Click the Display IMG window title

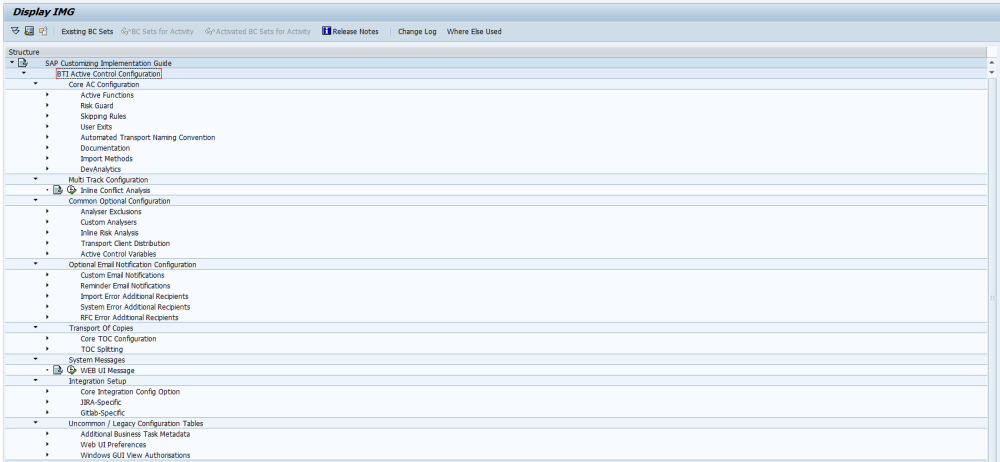pos(44,11)
